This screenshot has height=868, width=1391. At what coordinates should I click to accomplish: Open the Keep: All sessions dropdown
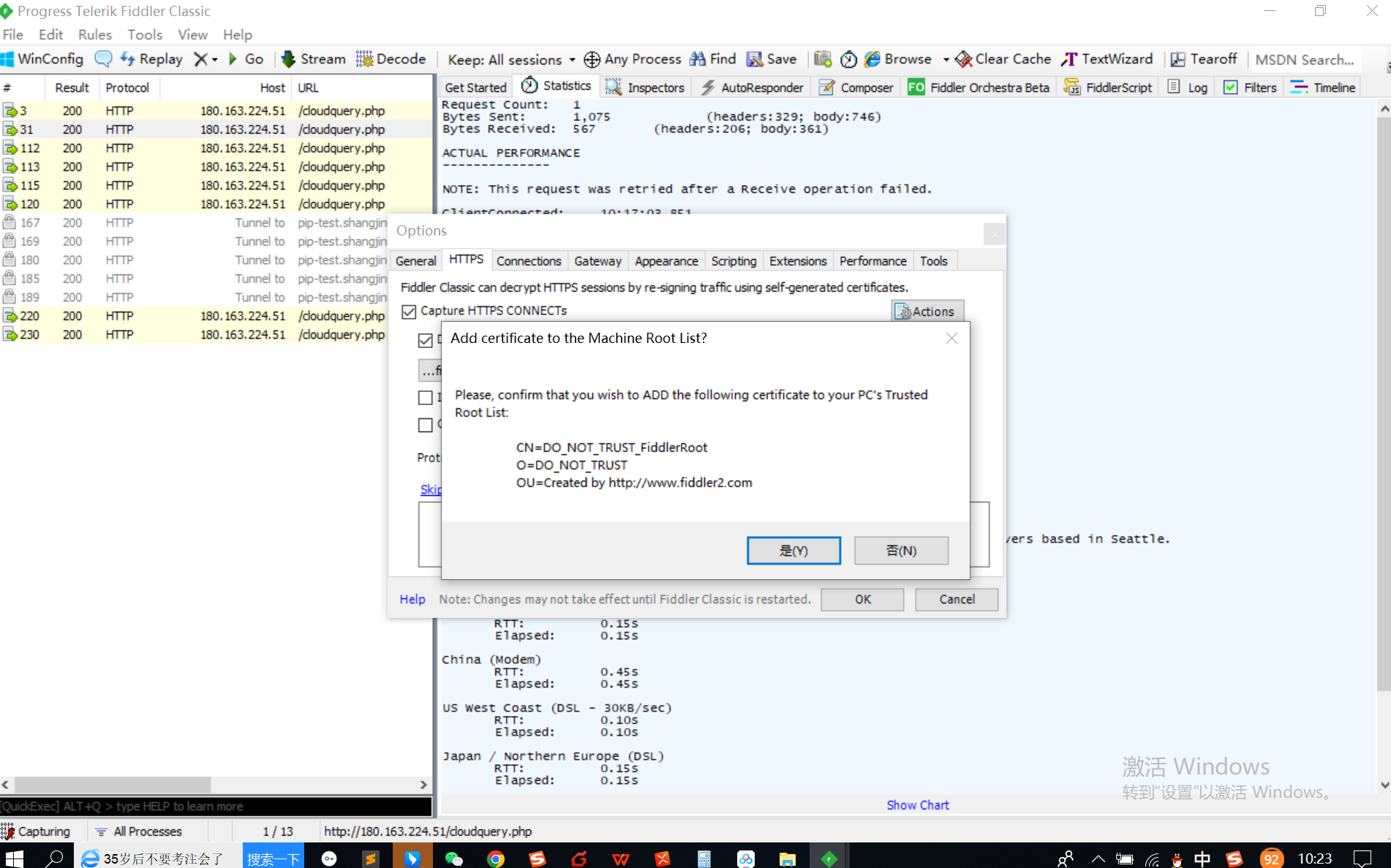coord(511,59)
